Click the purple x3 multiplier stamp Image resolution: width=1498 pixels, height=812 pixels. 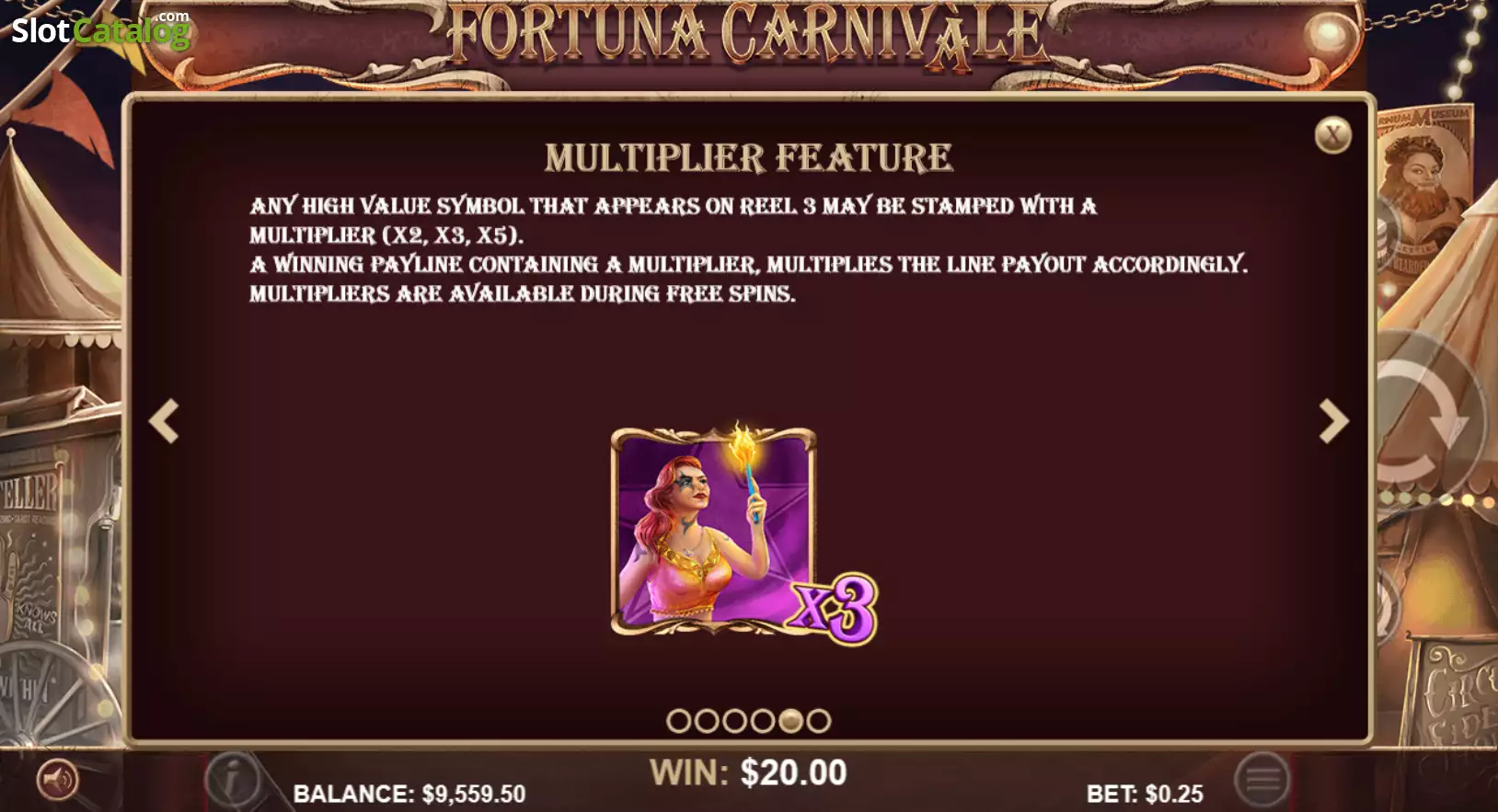coord(834,609)
